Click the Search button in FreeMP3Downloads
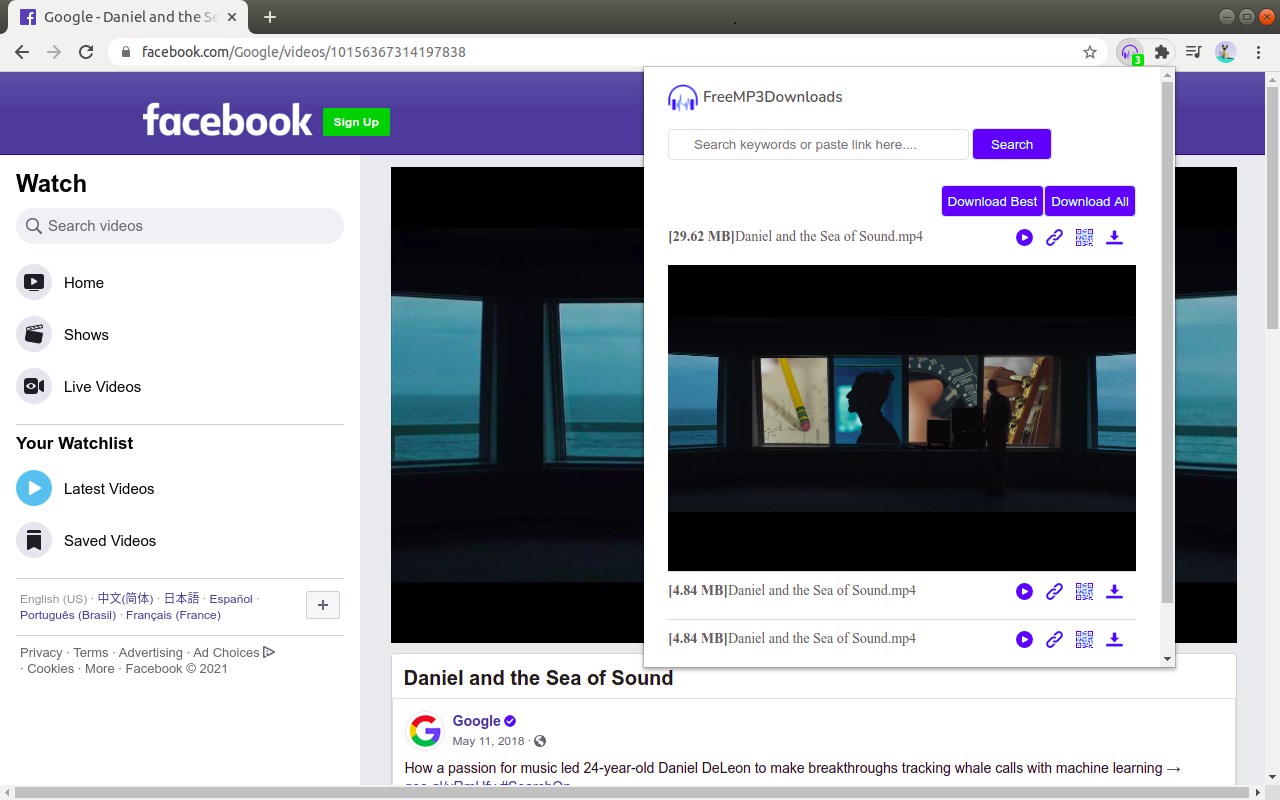The height and width of the screenshot is (800, 1280). pos(1012,144)
